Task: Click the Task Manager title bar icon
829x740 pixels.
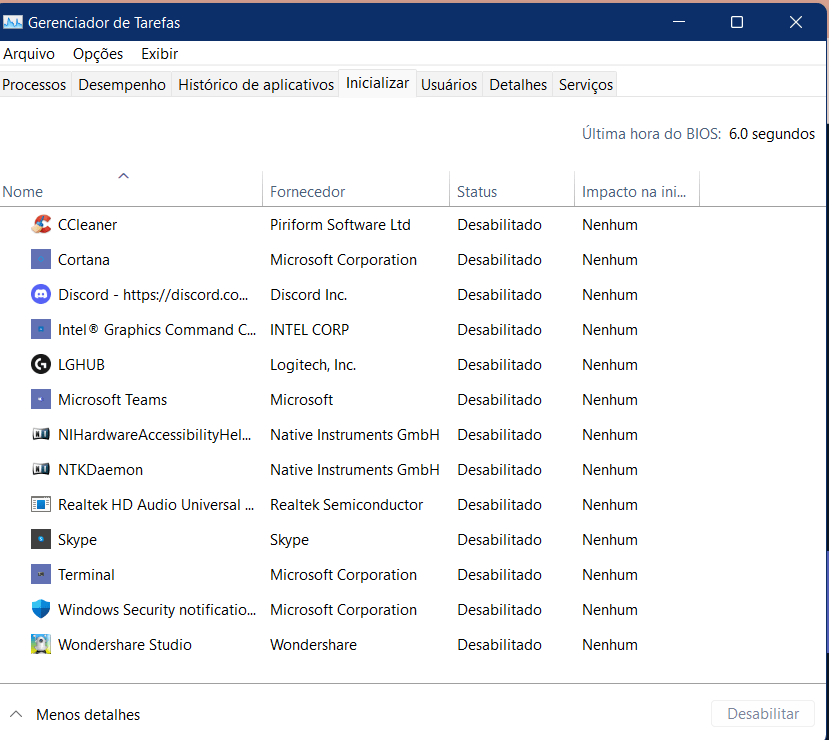Action: pos(13,22)
